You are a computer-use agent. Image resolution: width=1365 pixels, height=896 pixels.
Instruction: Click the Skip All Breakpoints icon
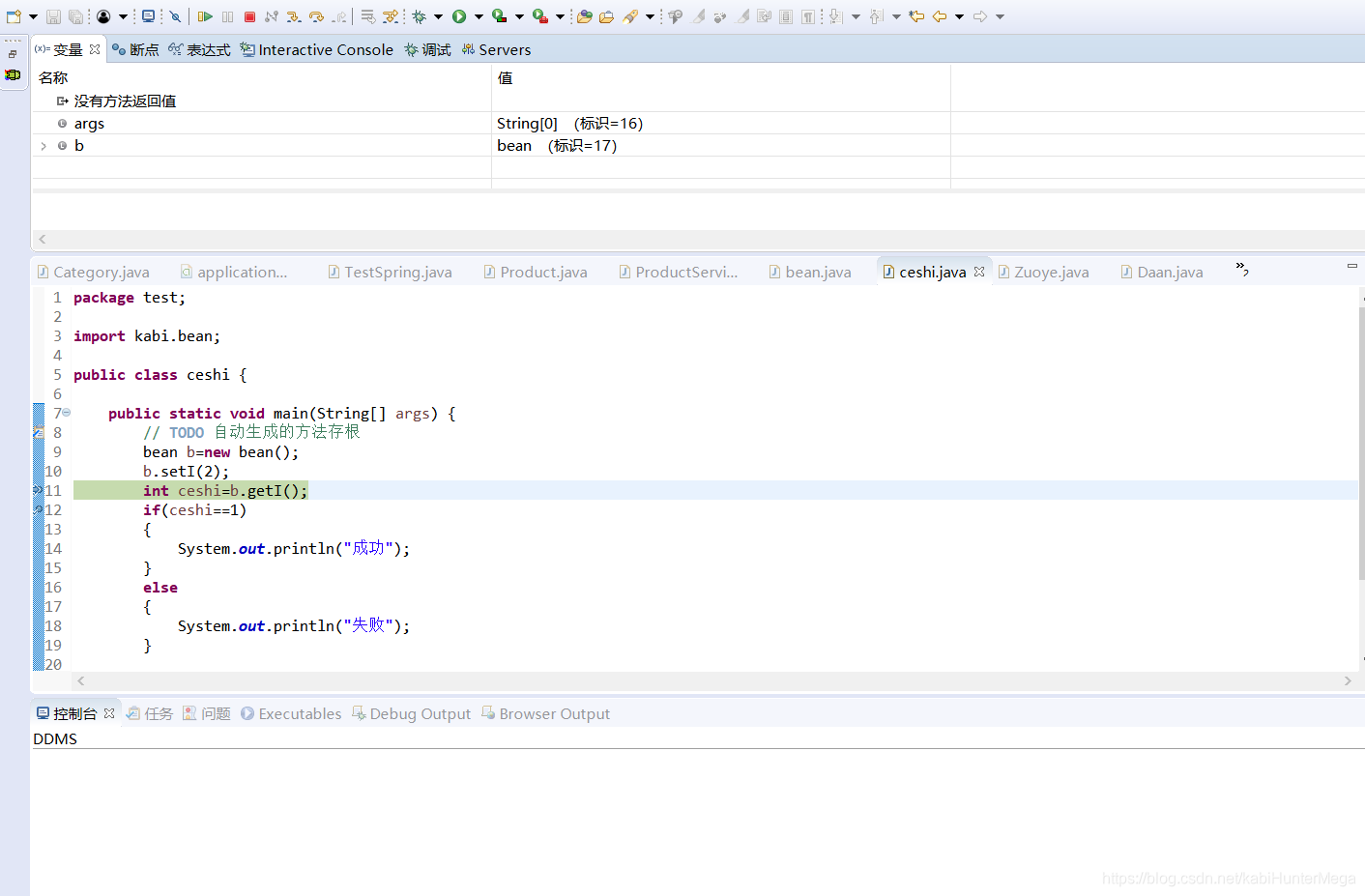coord(175,16)
